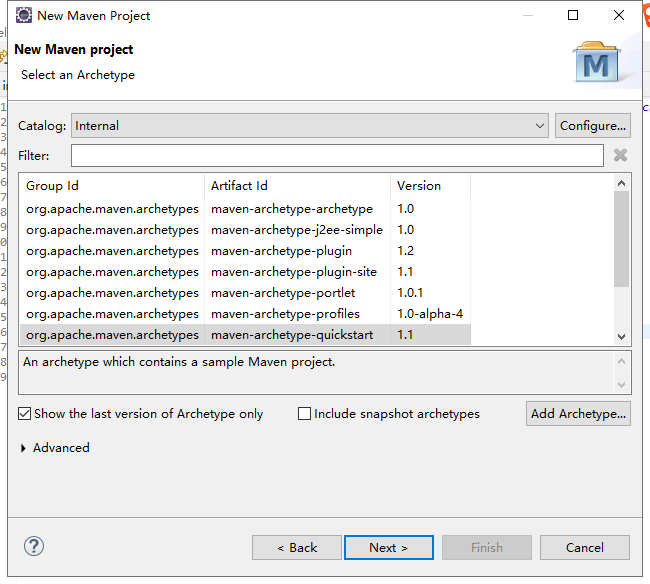Image resolution: width=650 pixels, height=584 pixels.
Task: Select maven-archetype-portlet row
Action: tap(245, 293)
